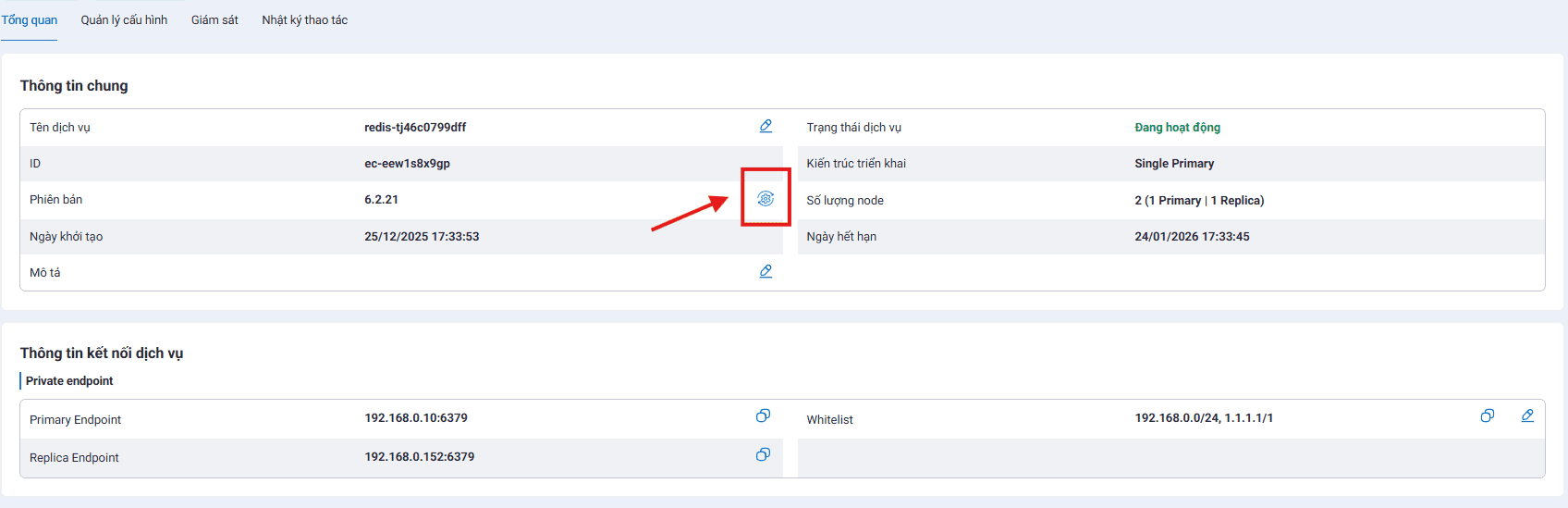Click the Replica Endpoint label
Image resolution: width=1568 pixels, height=508 pixels.
[x=74, y=458]
